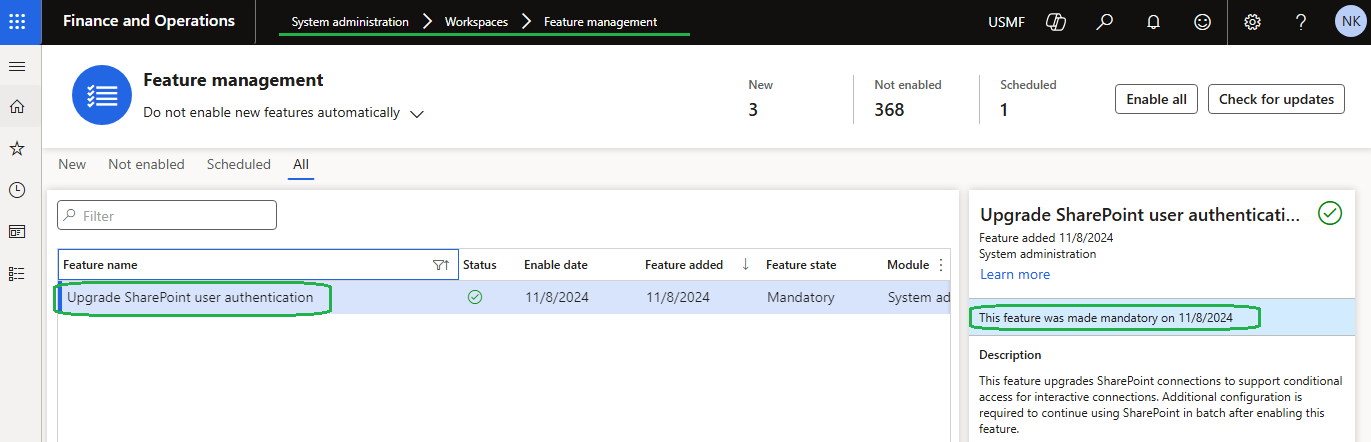Click Workspaces breadcrumb
This screenshot has height=442, width=1371.
[476, 21]
